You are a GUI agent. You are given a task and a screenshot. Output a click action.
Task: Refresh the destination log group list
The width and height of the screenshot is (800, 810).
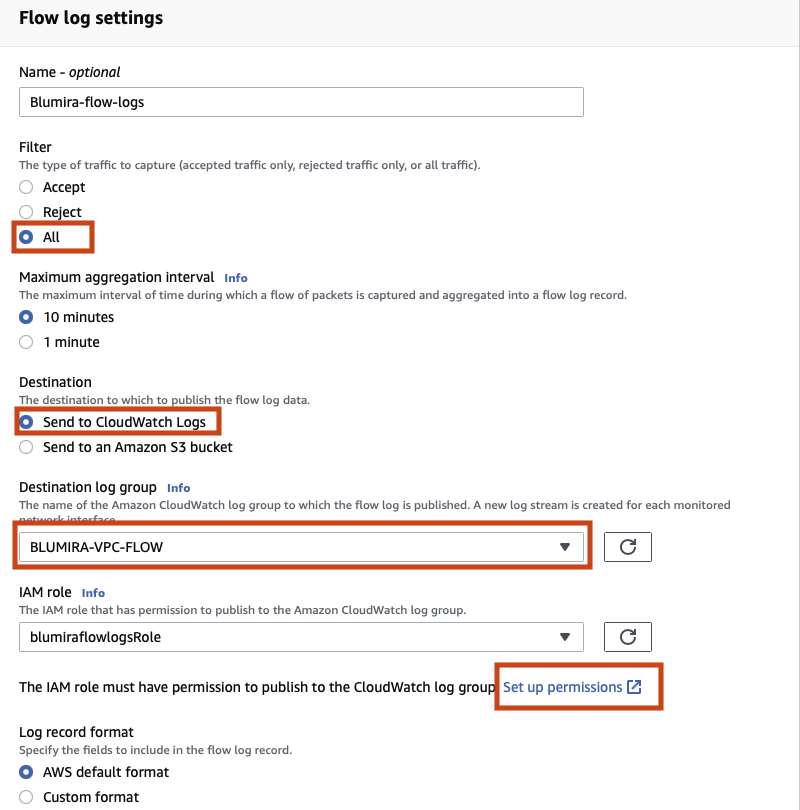[629, 546]
